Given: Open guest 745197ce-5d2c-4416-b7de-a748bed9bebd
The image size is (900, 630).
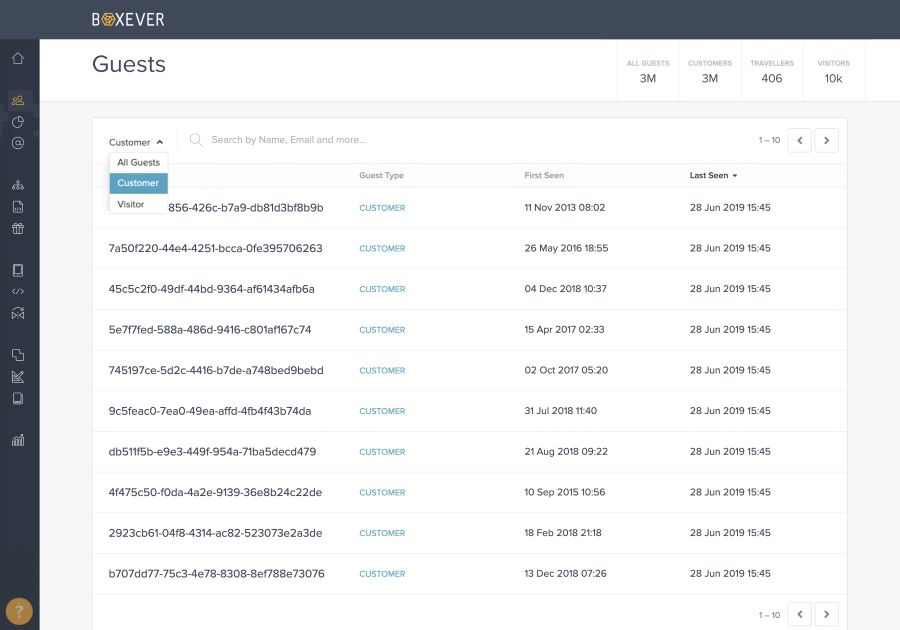Looking at the screenshot, I should click(x=216, y=371).
